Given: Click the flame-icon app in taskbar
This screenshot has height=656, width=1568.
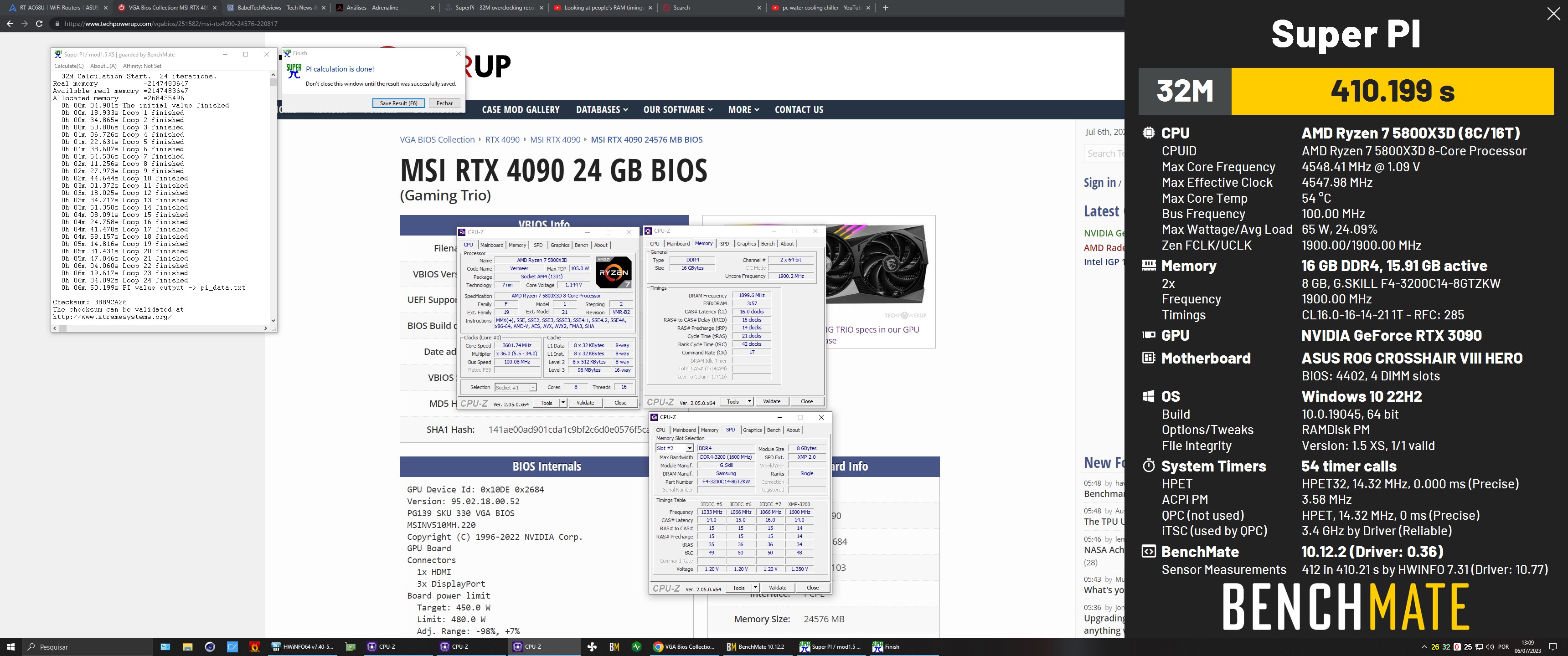Looking at the screenshot, I should [x=255, y=647].
